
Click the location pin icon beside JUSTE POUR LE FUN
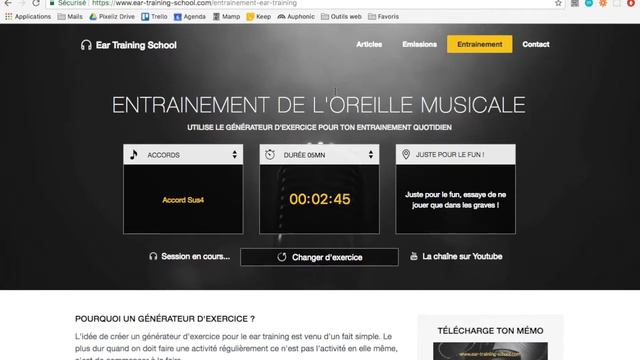(x=406, y=154)
